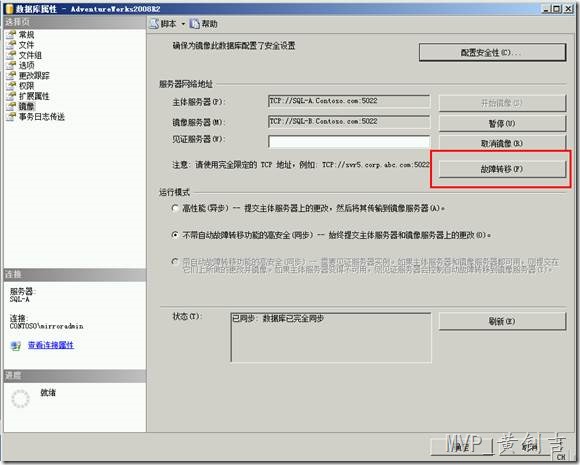Click the 就绪 progress status text

tap(48, 393)
